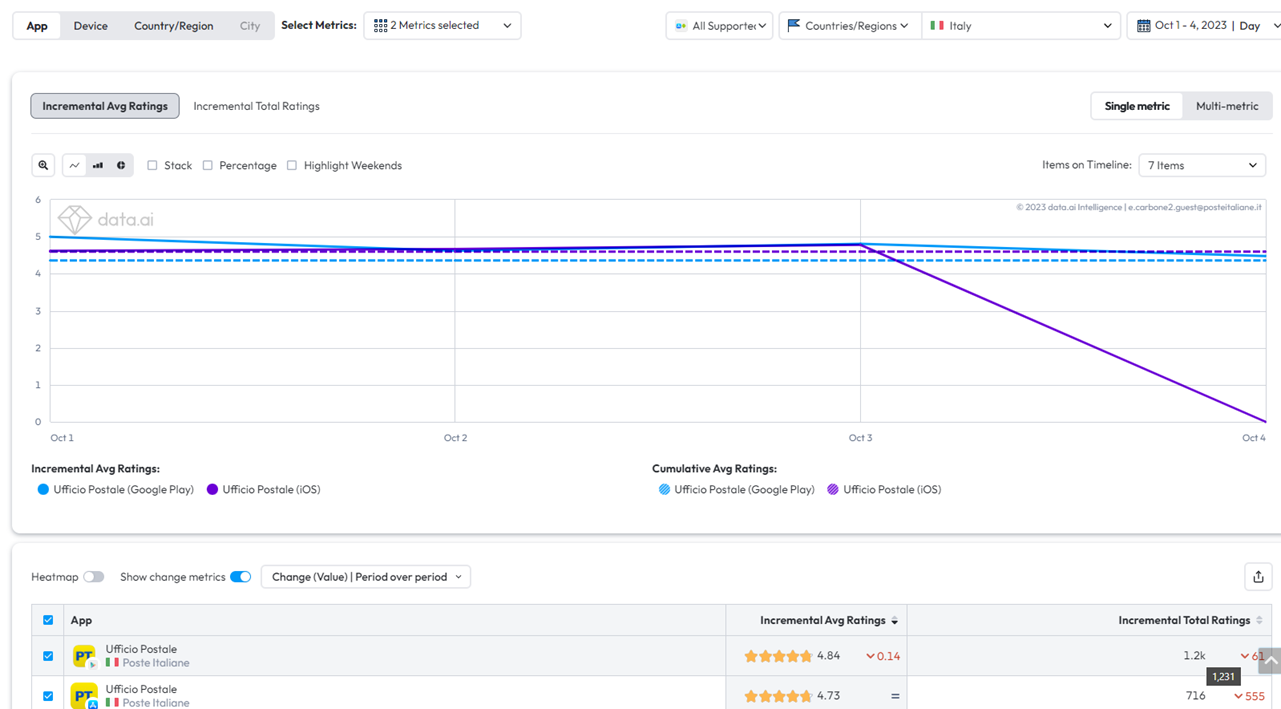Click the 4.84 average rating value

click(x=828, y=656)
